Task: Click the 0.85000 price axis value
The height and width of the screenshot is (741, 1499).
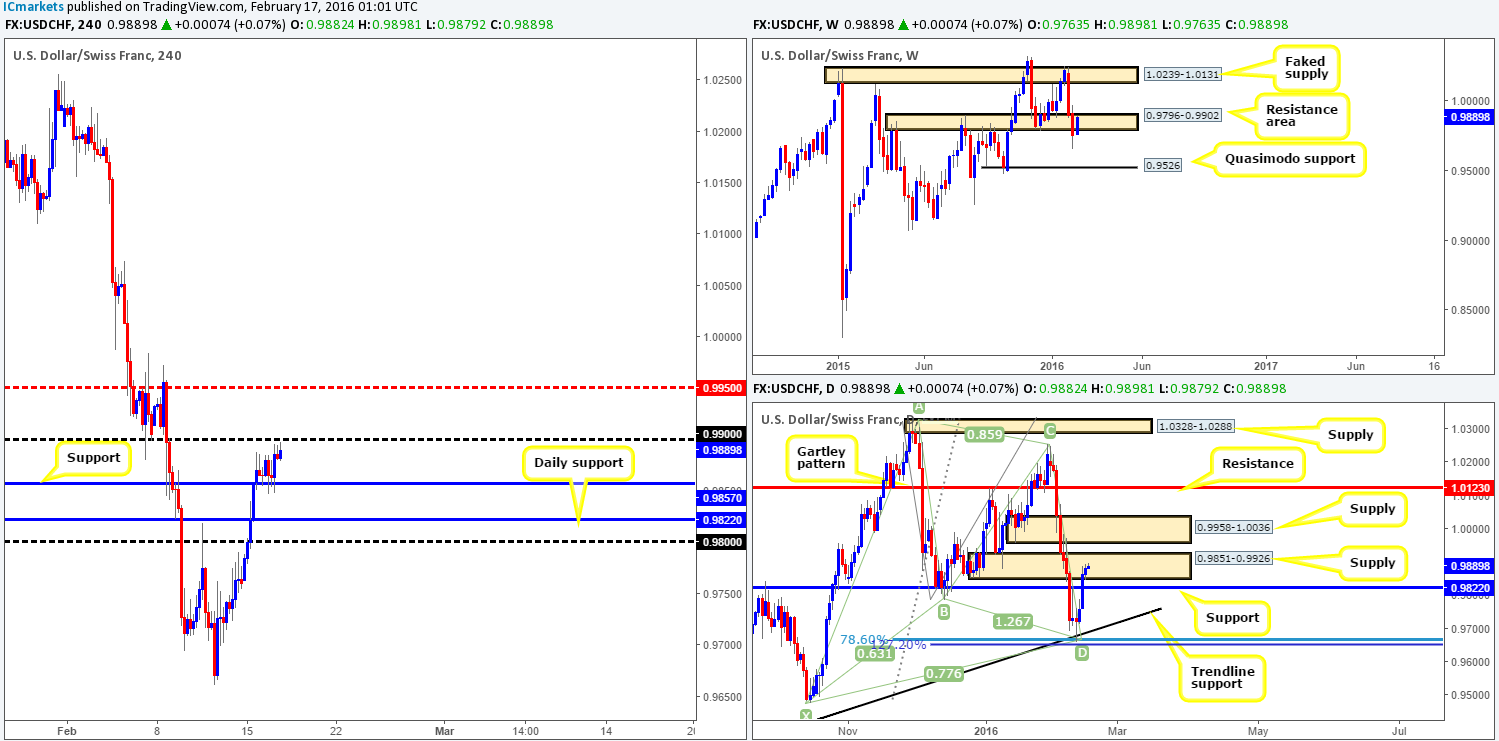Action: pyautogui.click(x=1469, y=310)
